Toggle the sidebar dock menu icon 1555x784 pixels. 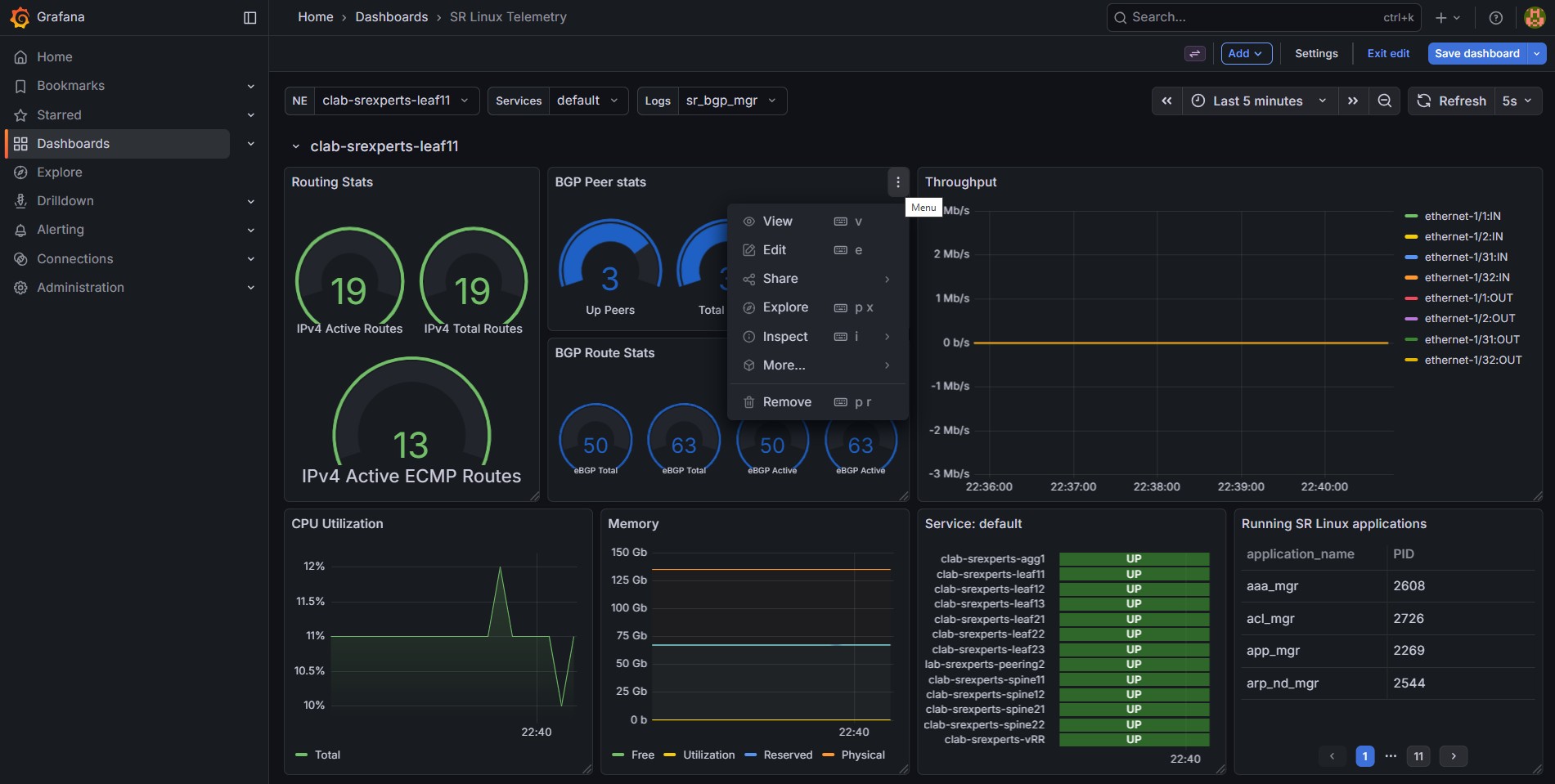click(250, 17)
